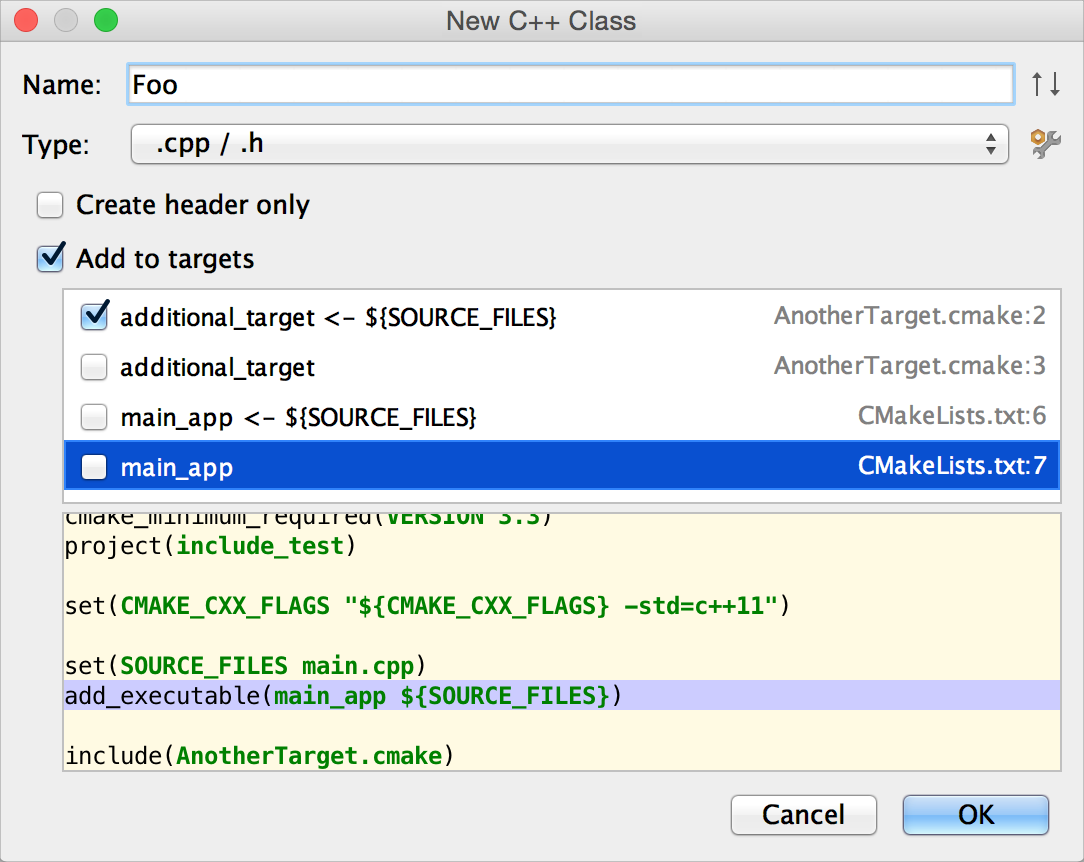Check the additional_target checkbox at AnotherTarget.cmake:3
Image resolution: width=1084 pixels, height=862 pixels.
point(93,367)
